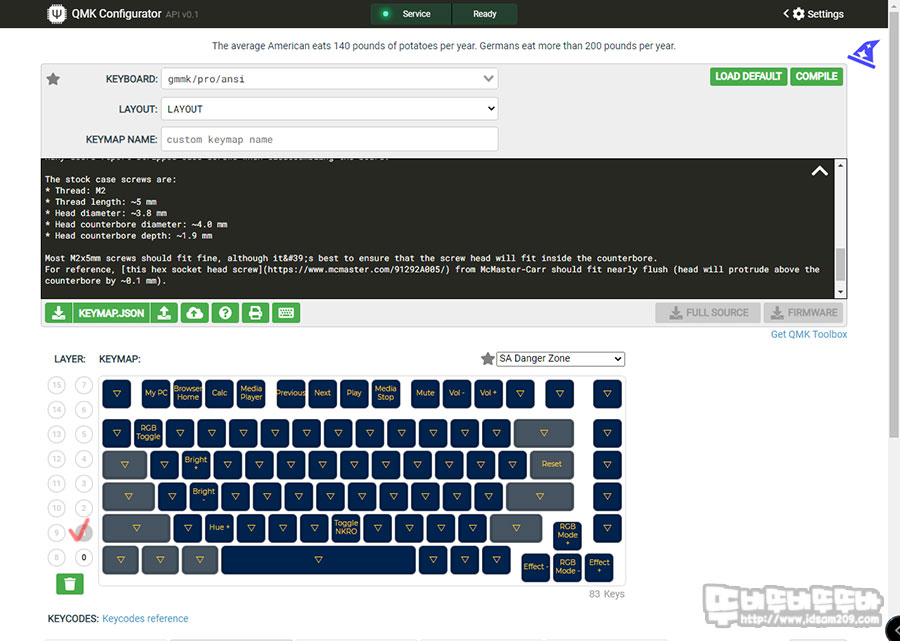The height and width of the screenshot is (641, 900).
Task: Switch to layer 0
Action: click(x=84, y=557)
